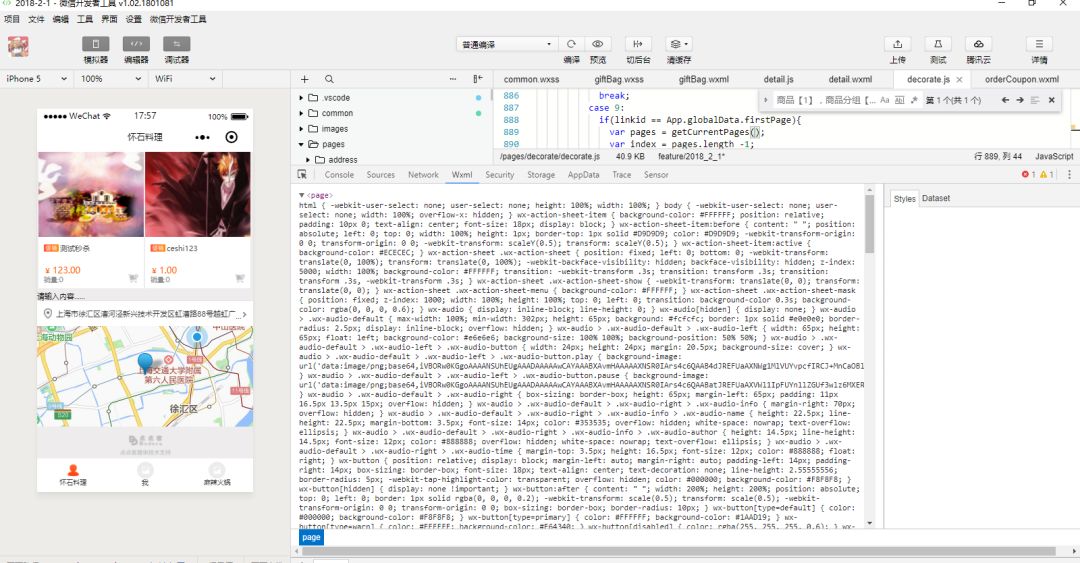The height and width of the screenshot is (563, 1080).
Task: Open the devtools vertical dots menu
Action: tap(1069, 175)
